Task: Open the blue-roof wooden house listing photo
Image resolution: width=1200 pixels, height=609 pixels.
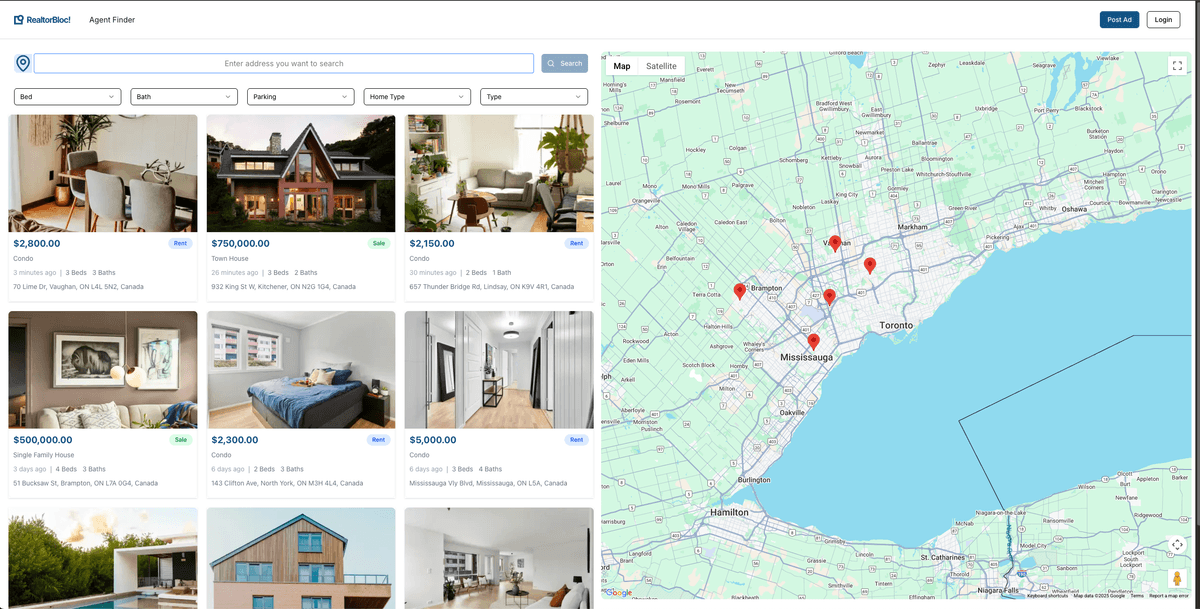Action: click(301, 558)
